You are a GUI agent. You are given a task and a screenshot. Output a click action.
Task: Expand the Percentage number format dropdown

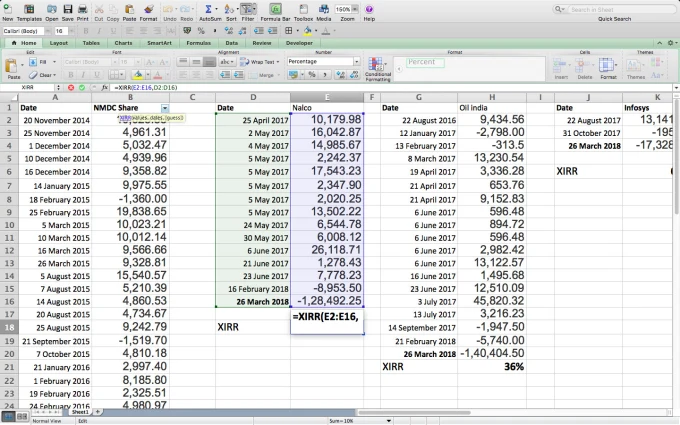pos(356,62)
